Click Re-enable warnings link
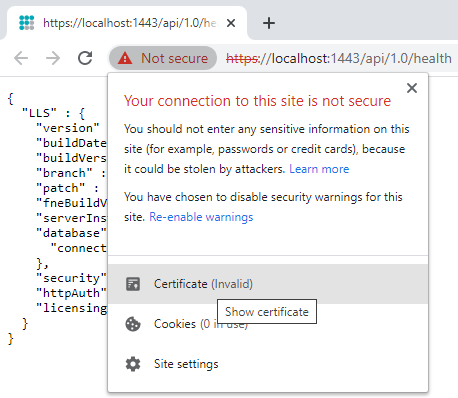This screenshot has width=458, height=398. pos(201,217)
